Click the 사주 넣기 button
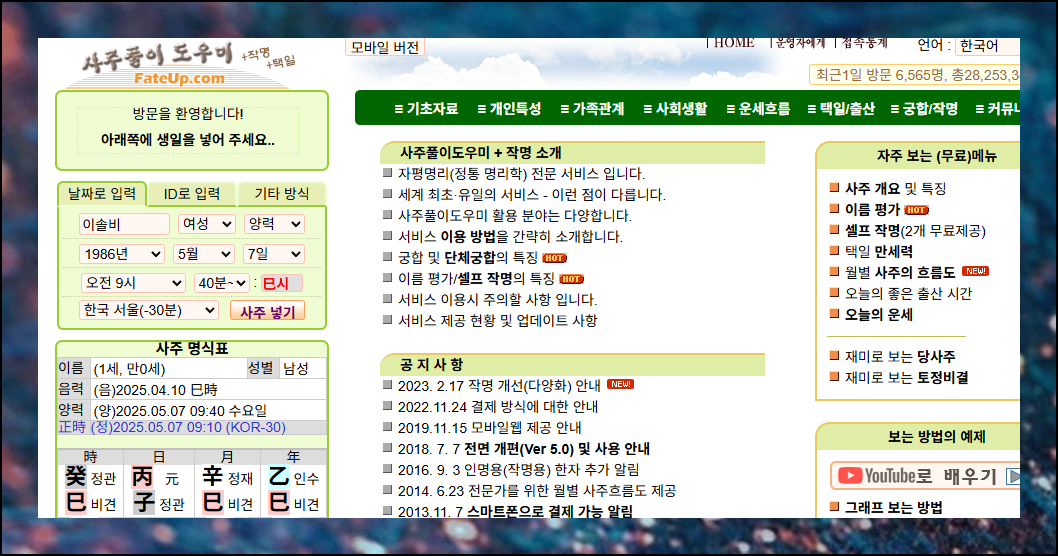This screenshot has height=556, width=1058. click(268, 312)
